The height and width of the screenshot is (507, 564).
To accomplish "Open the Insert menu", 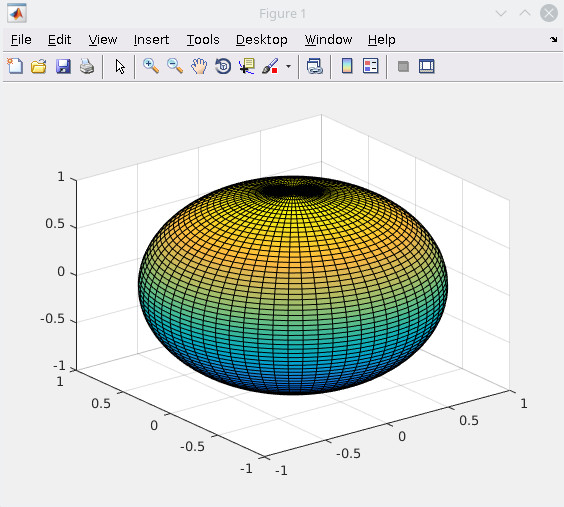I will (x=151, y=40).
